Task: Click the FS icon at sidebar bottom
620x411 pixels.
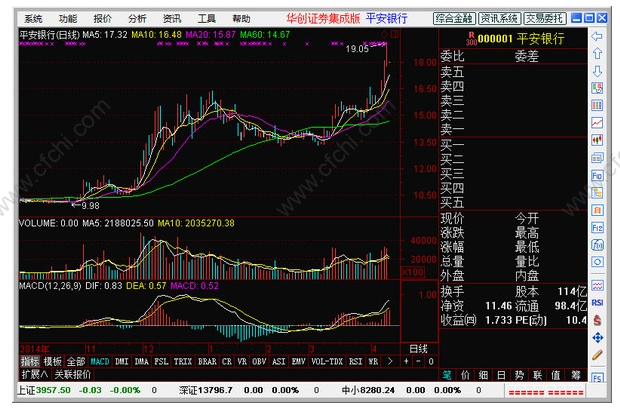Action: 597,377
